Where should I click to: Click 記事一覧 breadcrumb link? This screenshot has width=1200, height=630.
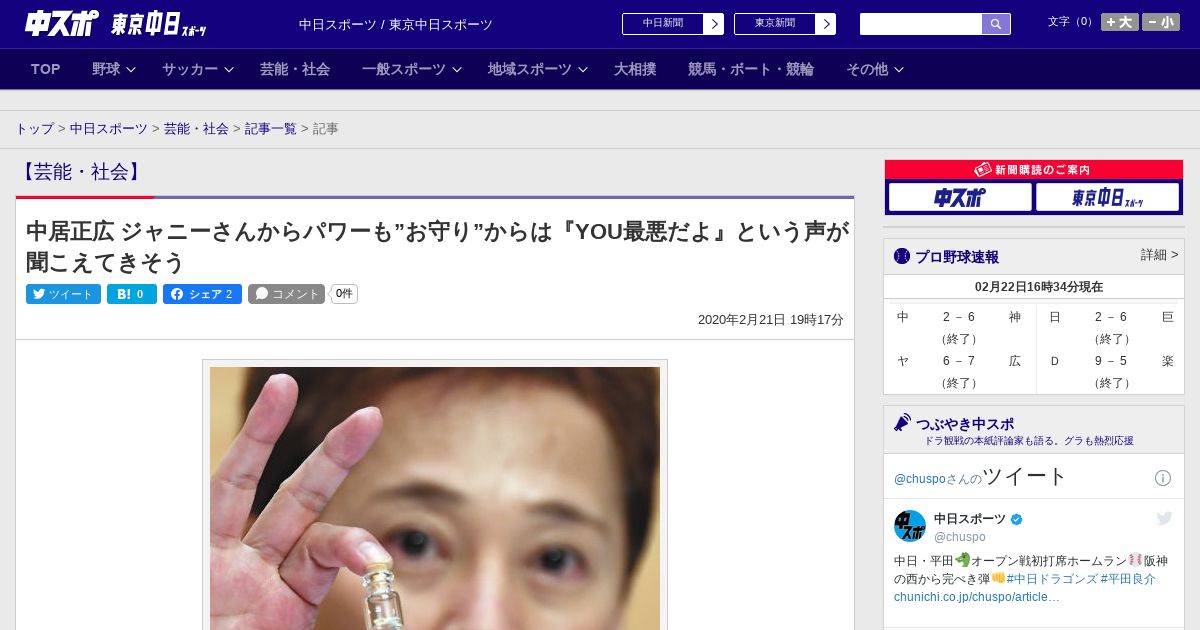271,129
